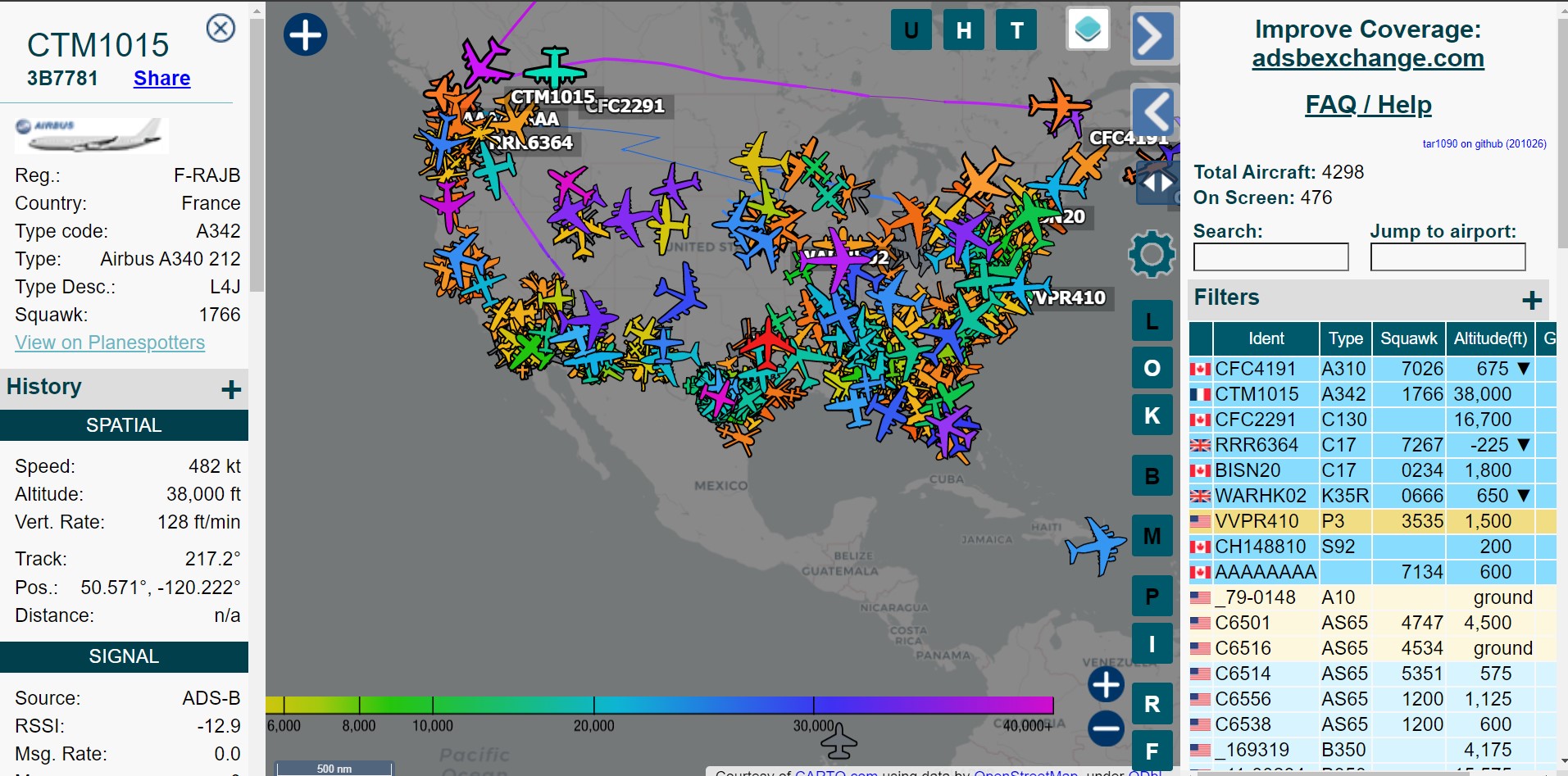The height and width of the screenshot is (776, 1568).
Task: Zoom in the map with plus button
Action: [x=1106, y=684]
